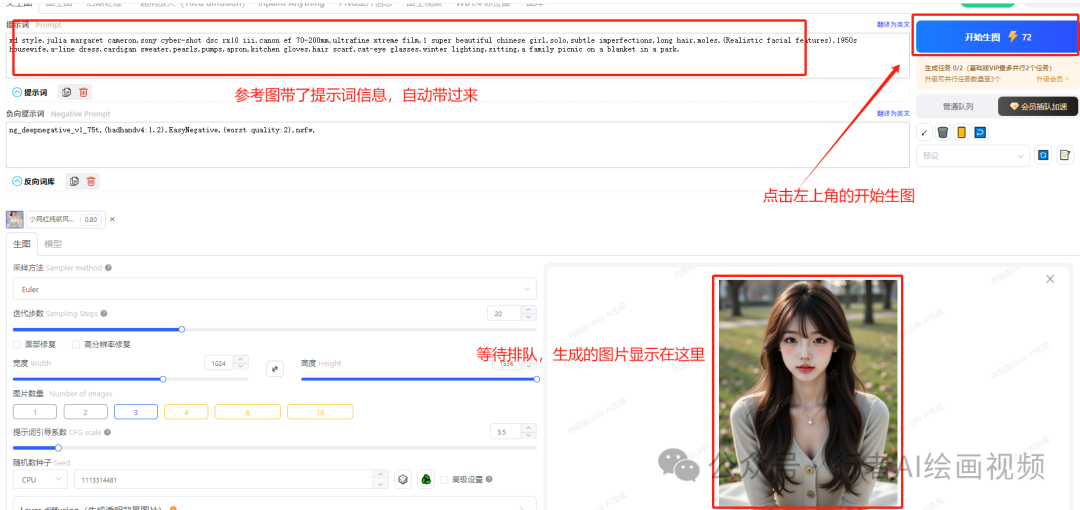This screenshot has width=1080, height=510.
Task: Select 会员插队加速 member priority queue
Action: coord(1038,106)
